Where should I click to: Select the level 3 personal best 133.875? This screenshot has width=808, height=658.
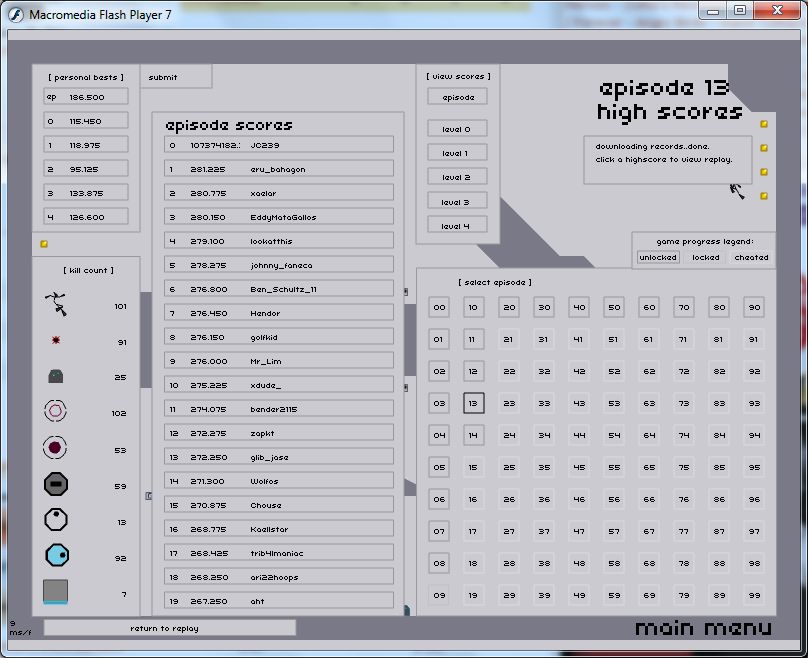86,193
